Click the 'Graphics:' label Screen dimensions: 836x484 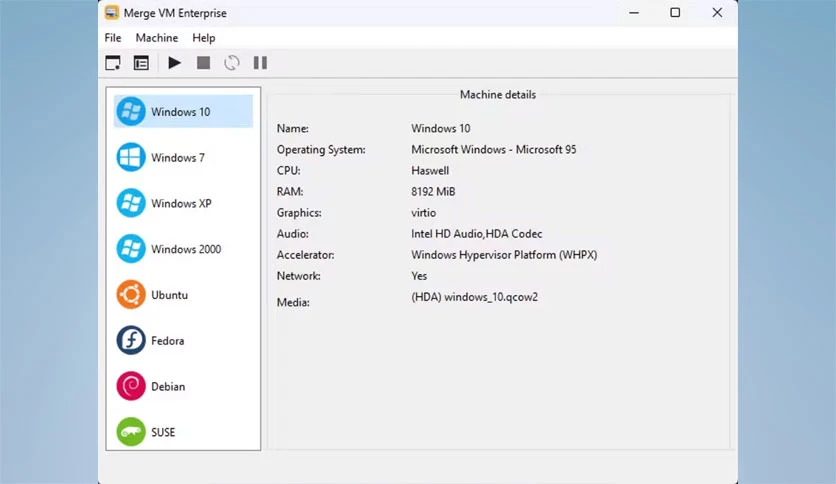[299, 213]
